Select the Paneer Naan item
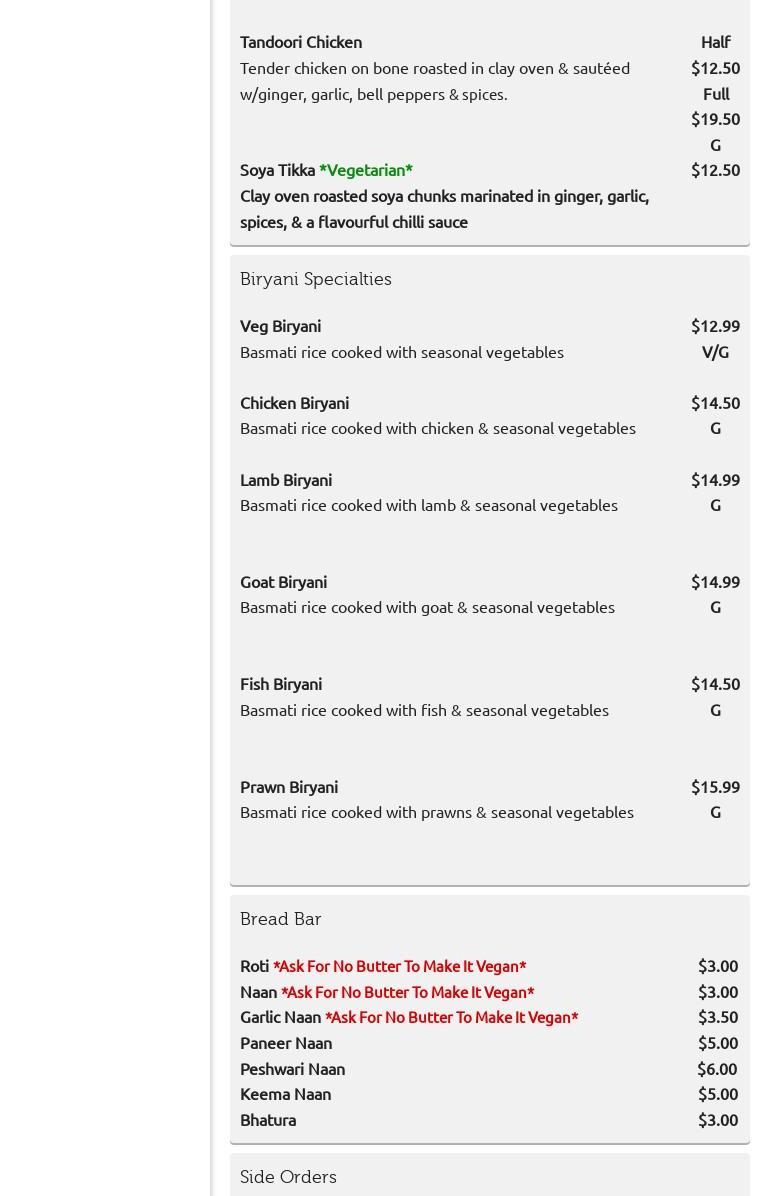 coord(286,1043)
